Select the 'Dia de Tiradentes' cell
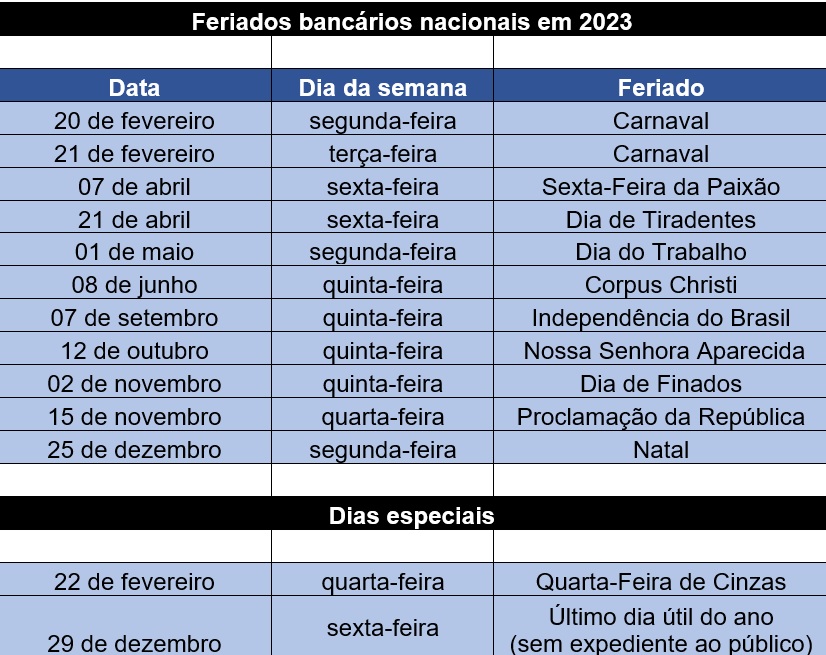Image resolution: width=826 pixels, height=655 pixels. [660, 218]
